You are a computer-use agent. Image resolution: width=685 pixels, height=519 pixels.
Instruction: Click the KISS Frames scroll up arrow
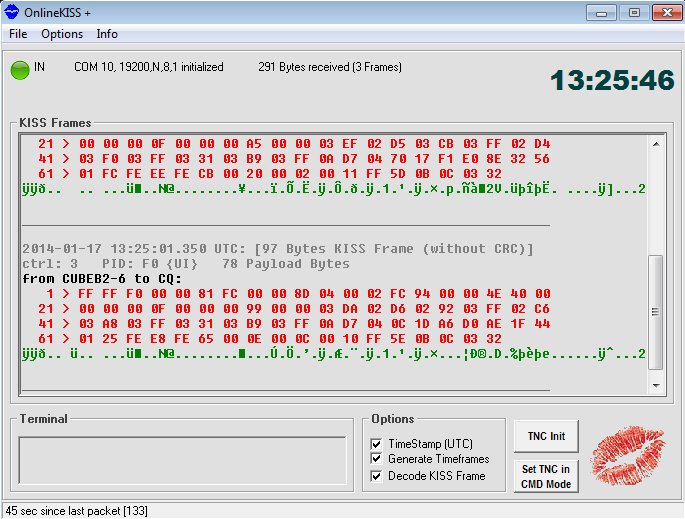click(656, 144)
